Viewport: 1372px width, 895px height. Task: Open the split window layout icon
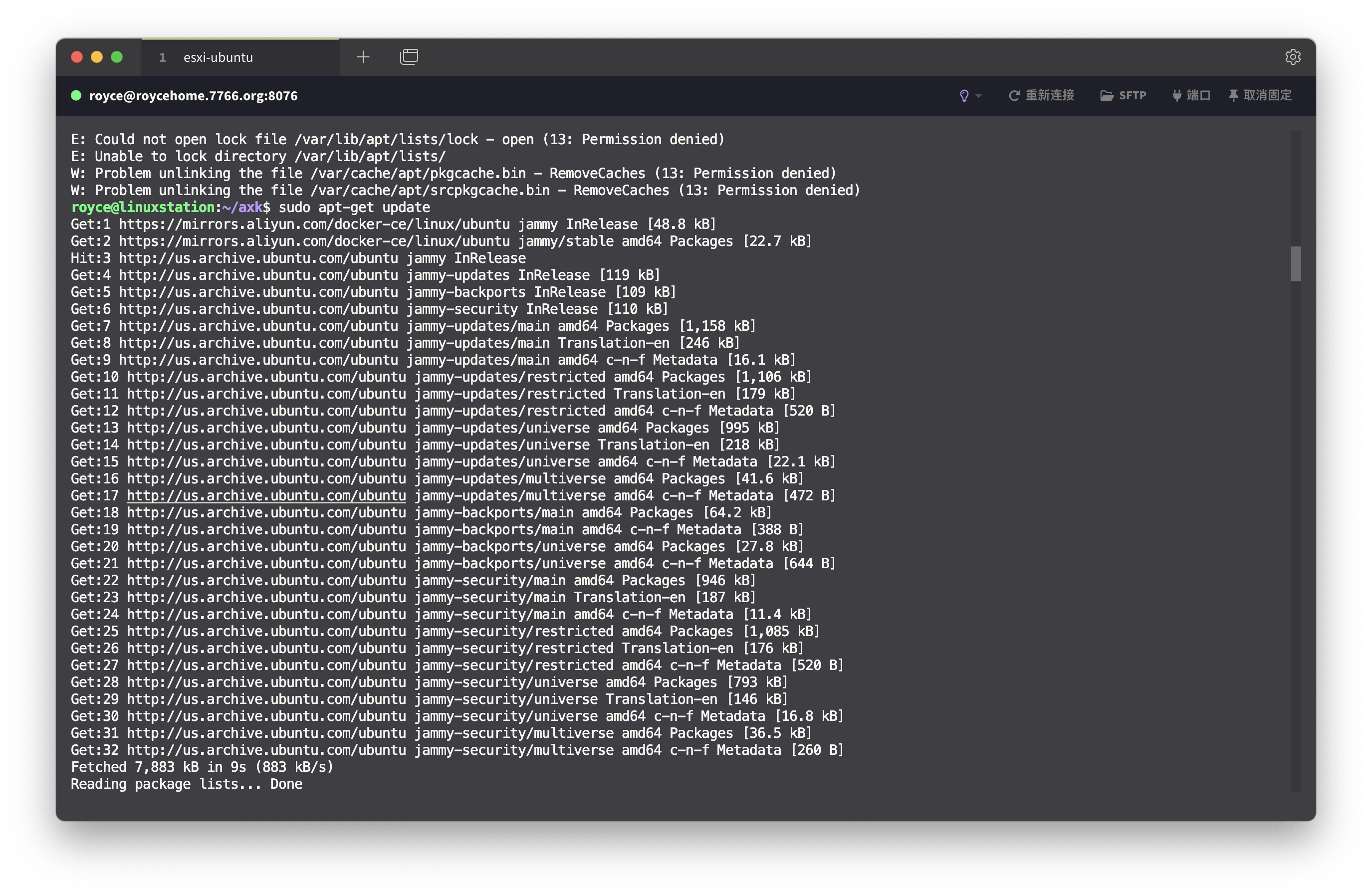coord(409,57)
